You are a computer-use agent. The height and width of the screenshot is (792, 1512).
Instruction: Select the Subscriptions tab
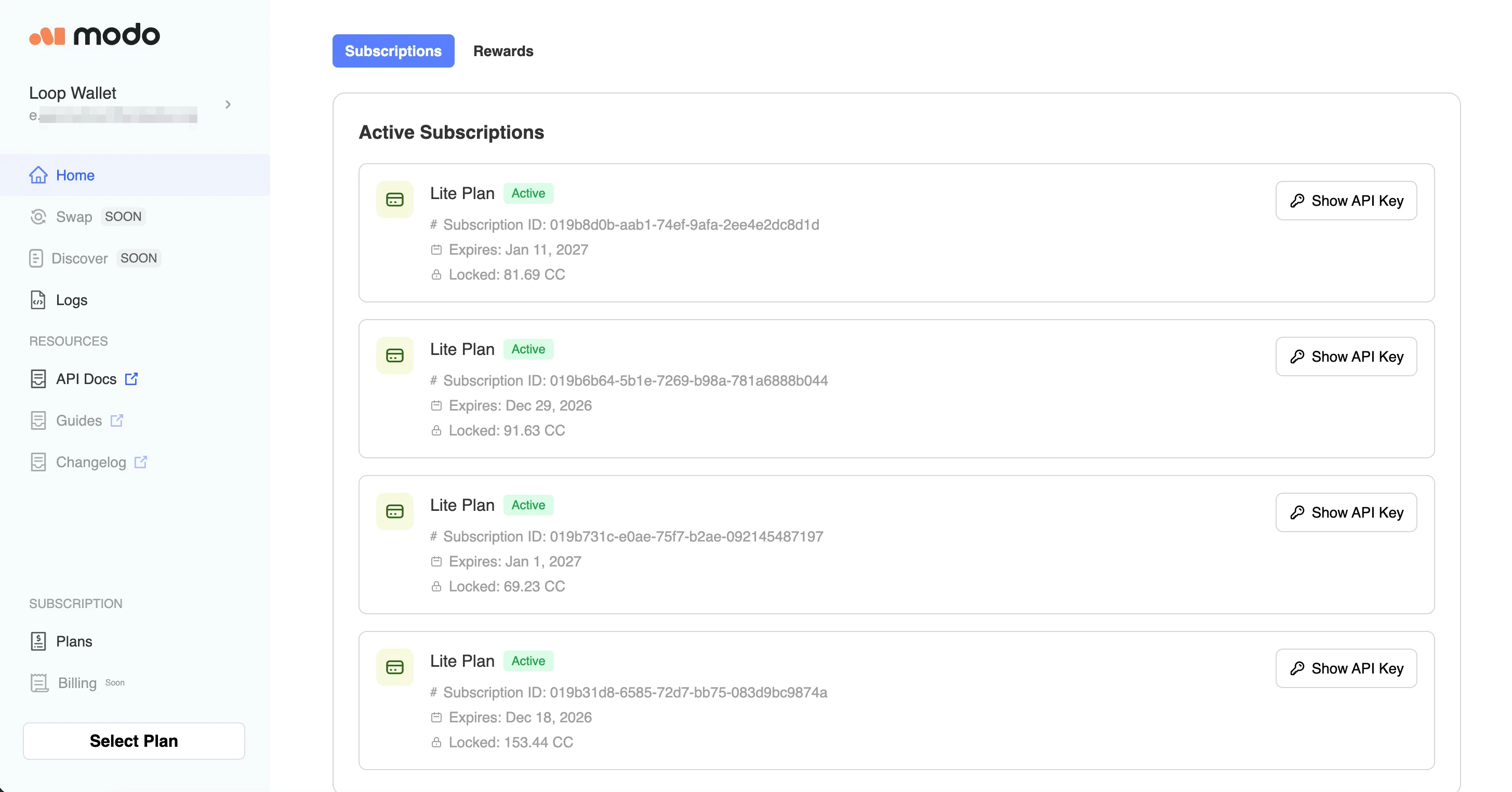pos(393,51)
